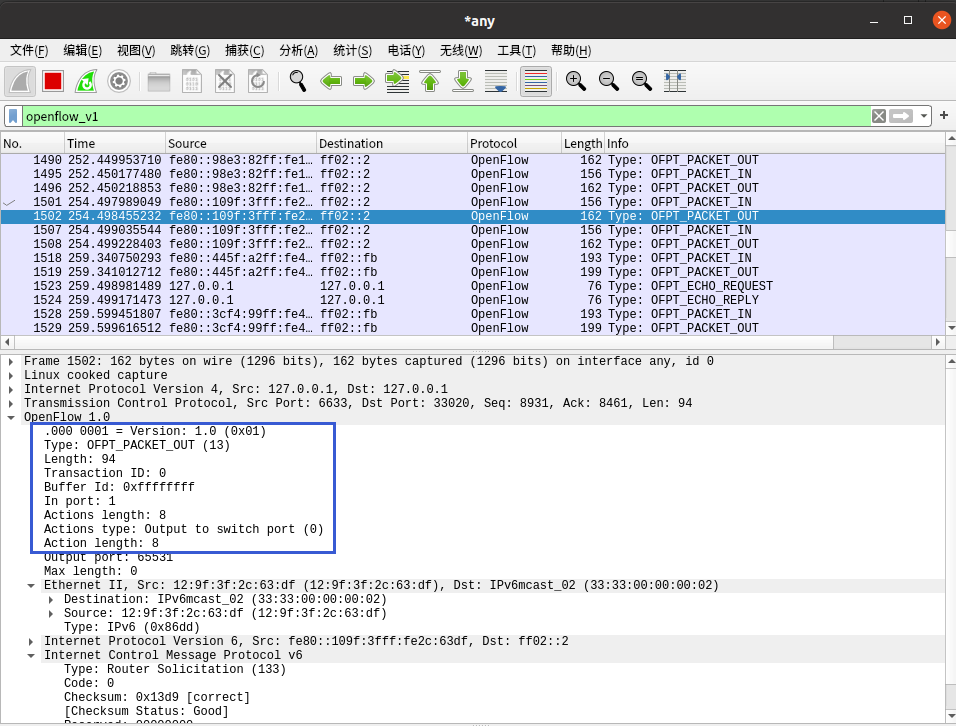Start capture with the shark fin icon
Image resolution: width=956 pixels, height=726 pixels.
click(20, 81)
